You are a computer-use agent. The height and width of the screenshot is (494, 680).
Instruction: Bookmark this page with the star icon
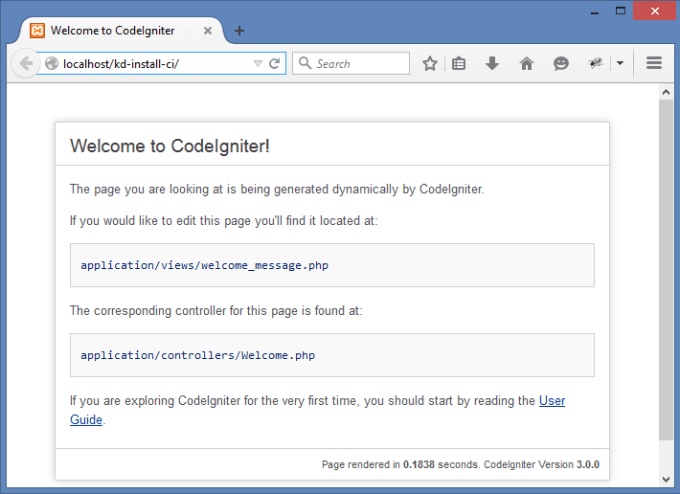(x=429, y=64)
